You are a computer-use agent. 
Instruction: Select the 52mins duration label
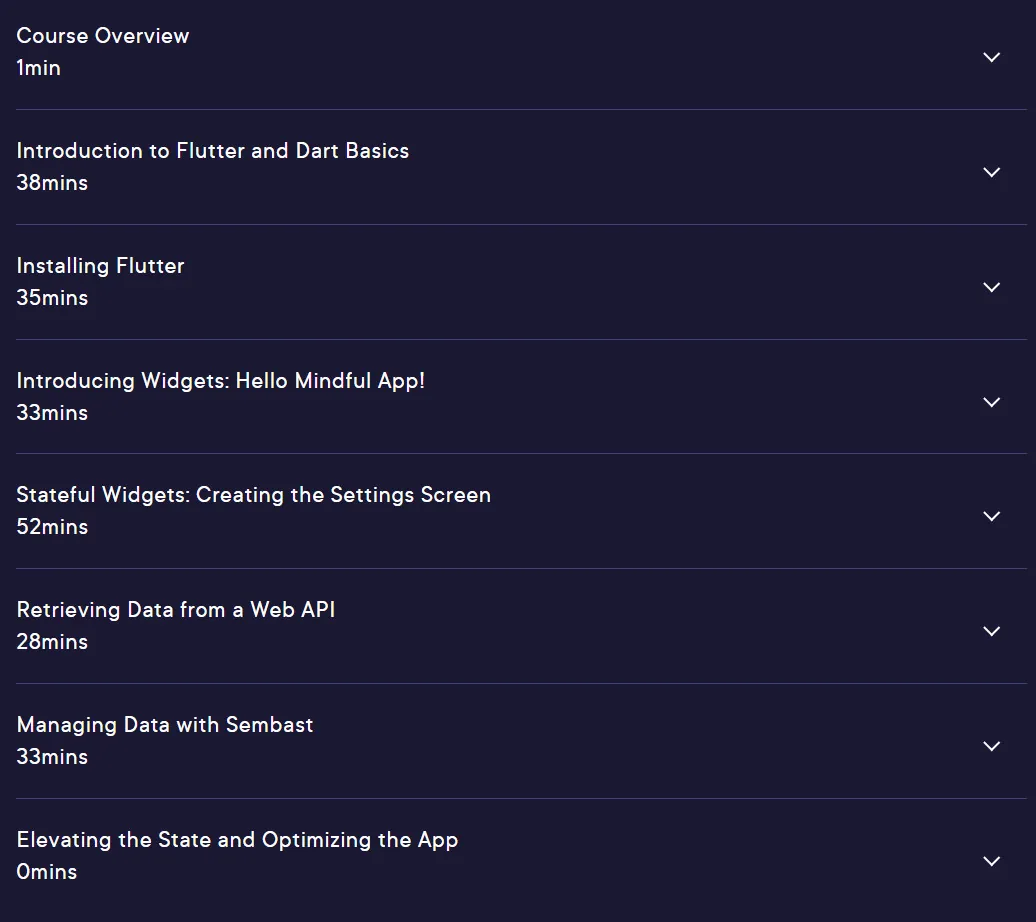(x=52, y=527)
